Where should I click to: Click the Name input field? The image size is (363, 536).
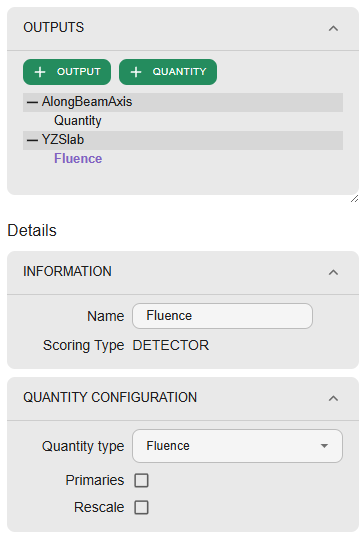(222, 316)
